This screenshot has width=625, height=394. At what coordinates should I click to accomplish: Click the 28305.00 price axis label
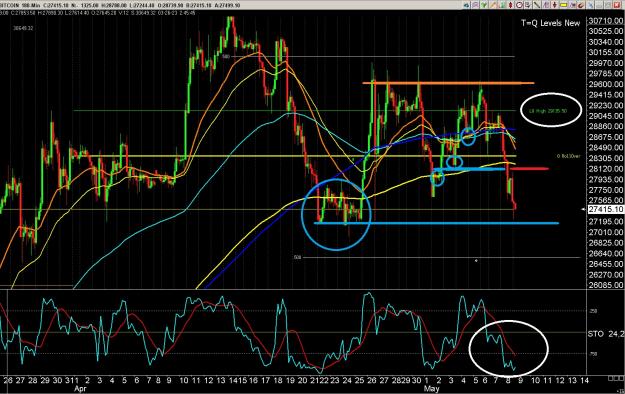coord(606,158)
